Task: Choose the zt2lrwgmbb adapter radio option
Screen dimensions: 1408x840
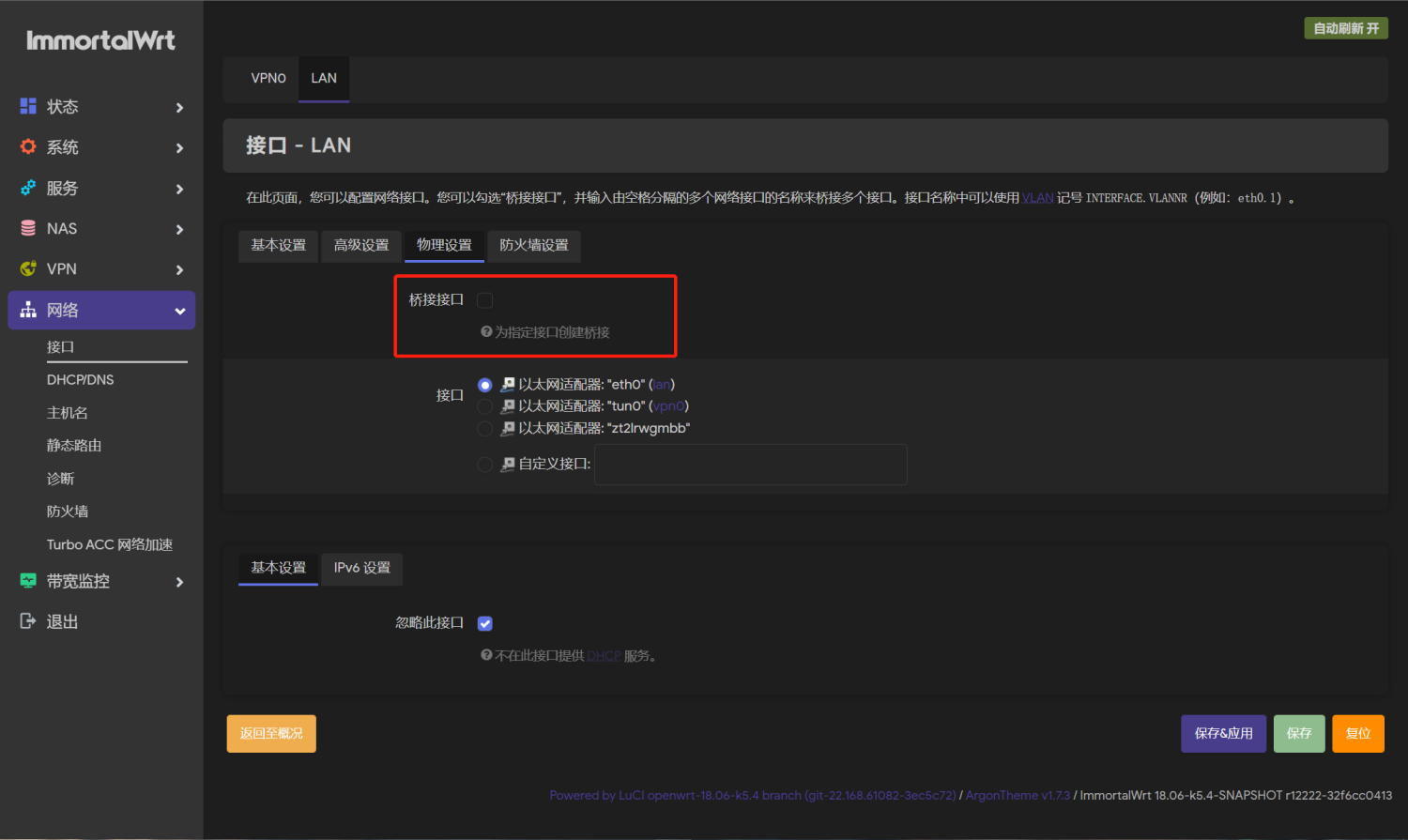Action: 485,429
